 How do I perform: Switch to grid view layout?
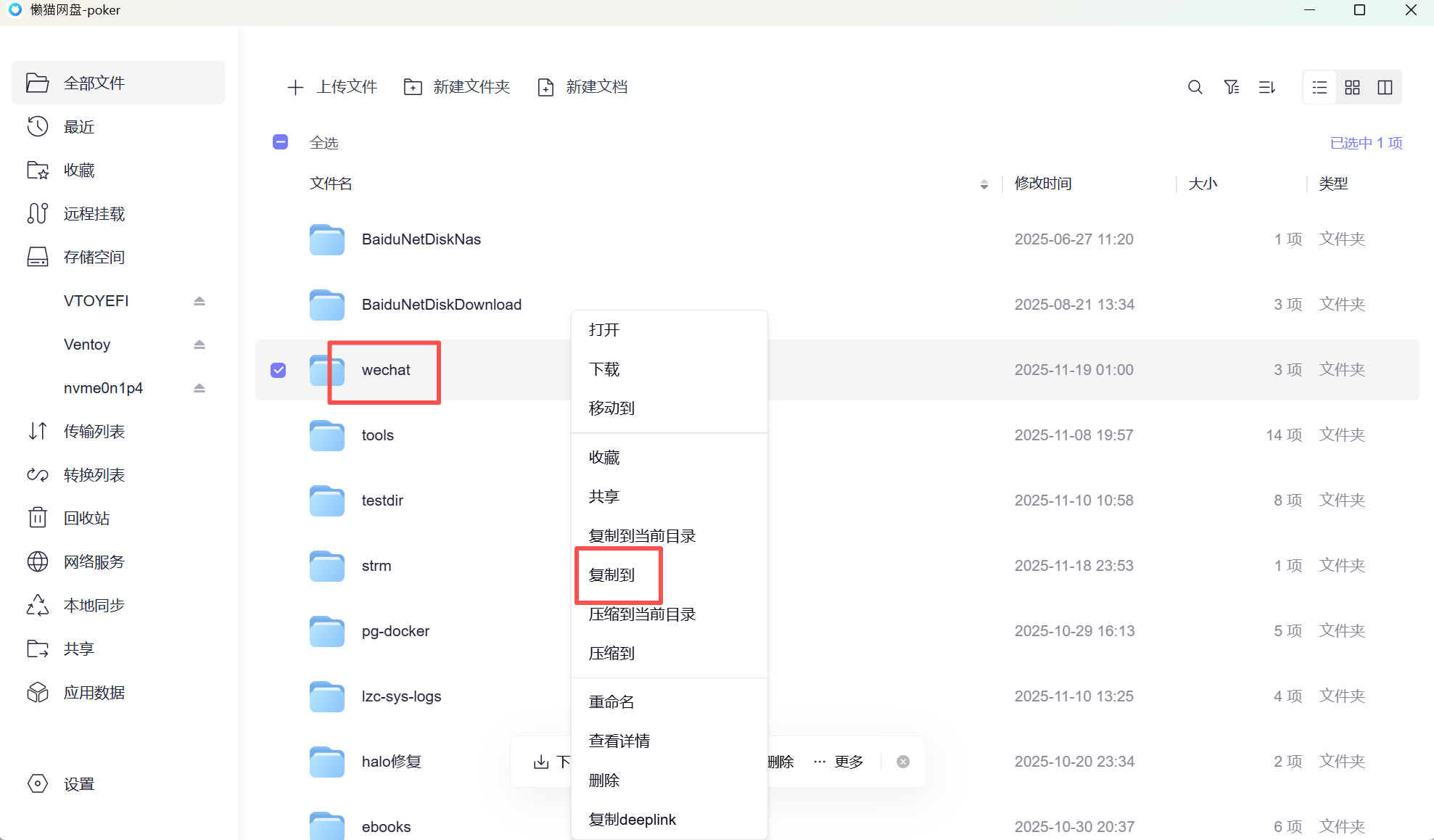1352,87
